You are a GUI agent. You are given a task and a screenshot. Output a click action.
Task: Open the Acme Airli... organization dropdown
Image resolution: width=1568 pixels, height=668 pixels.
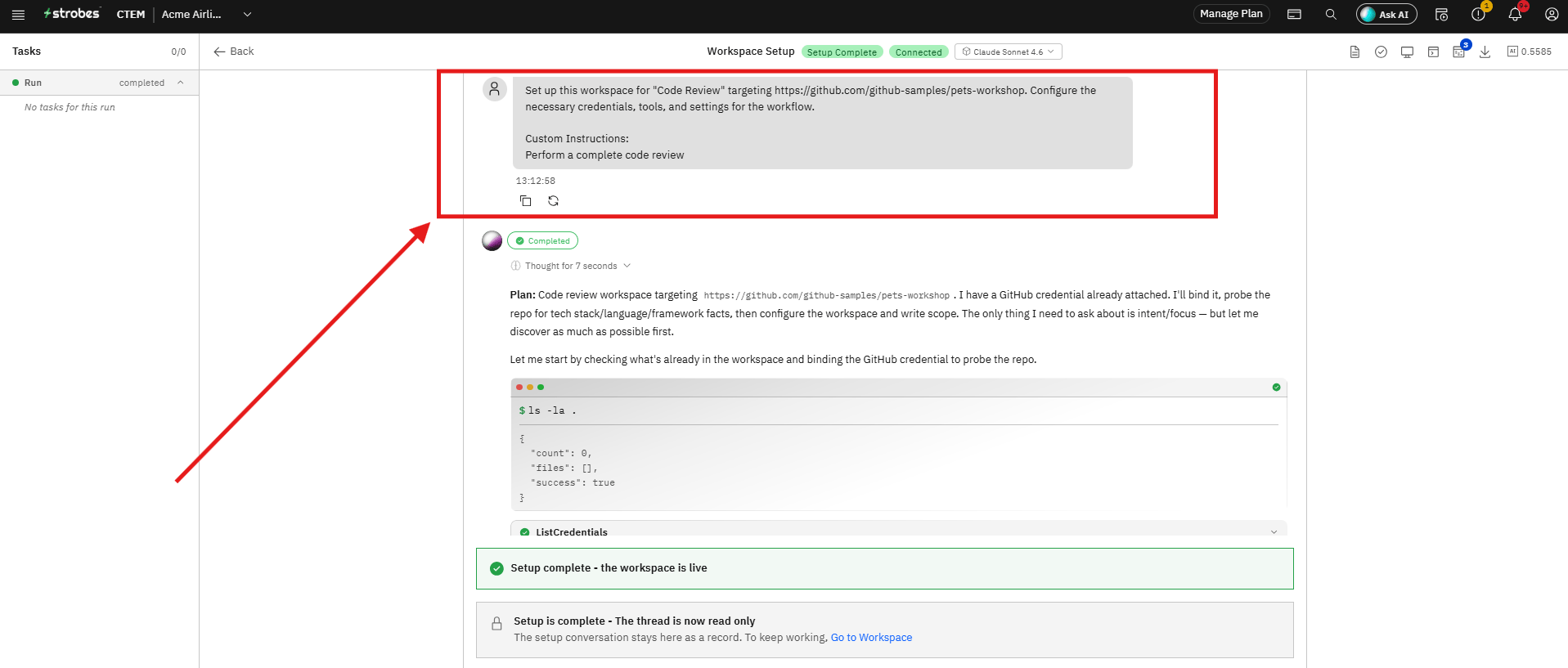pyautogui.click(x=207, y=15)
